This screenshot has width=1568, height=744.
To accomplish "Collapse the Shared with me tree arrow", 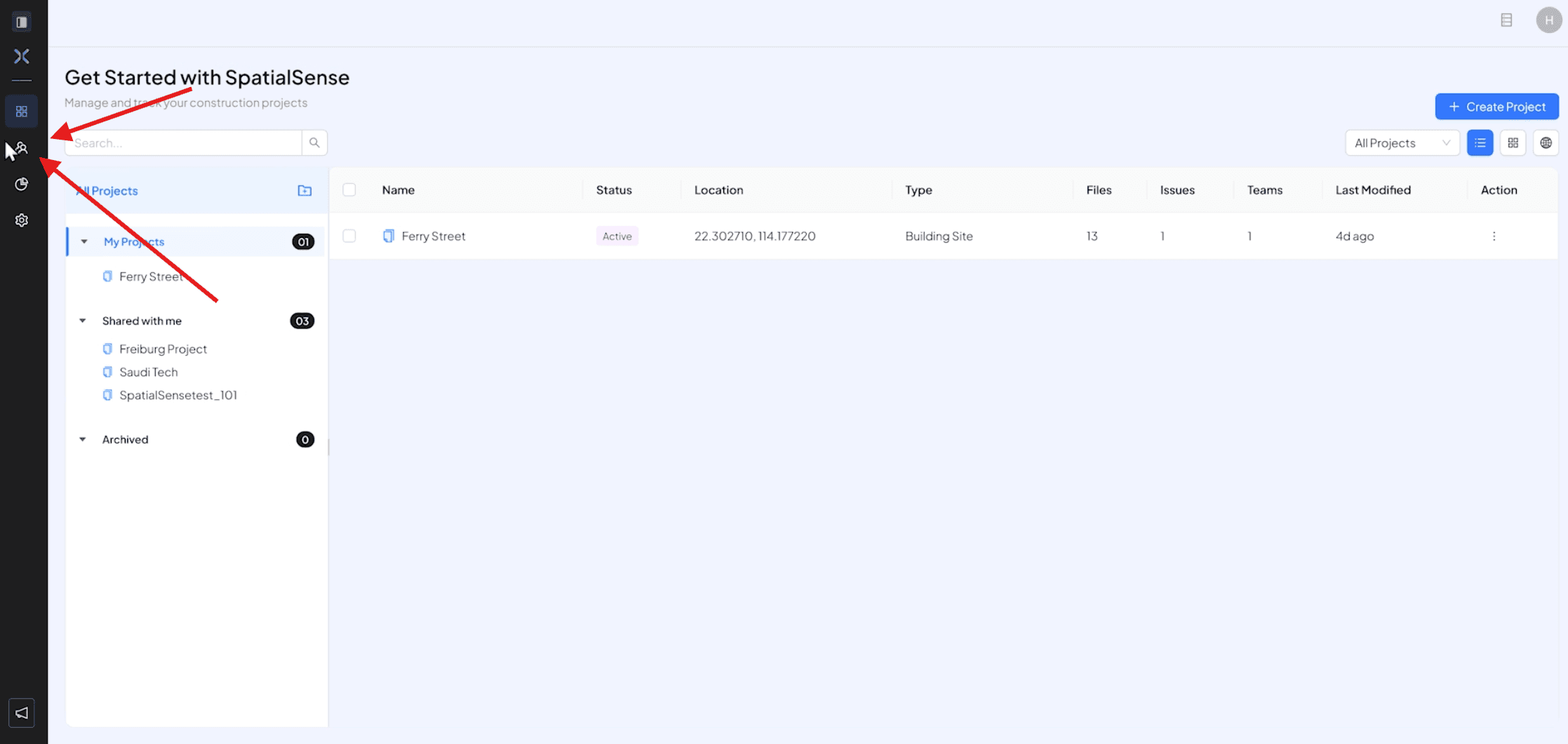I will click(x=83, y=321).
